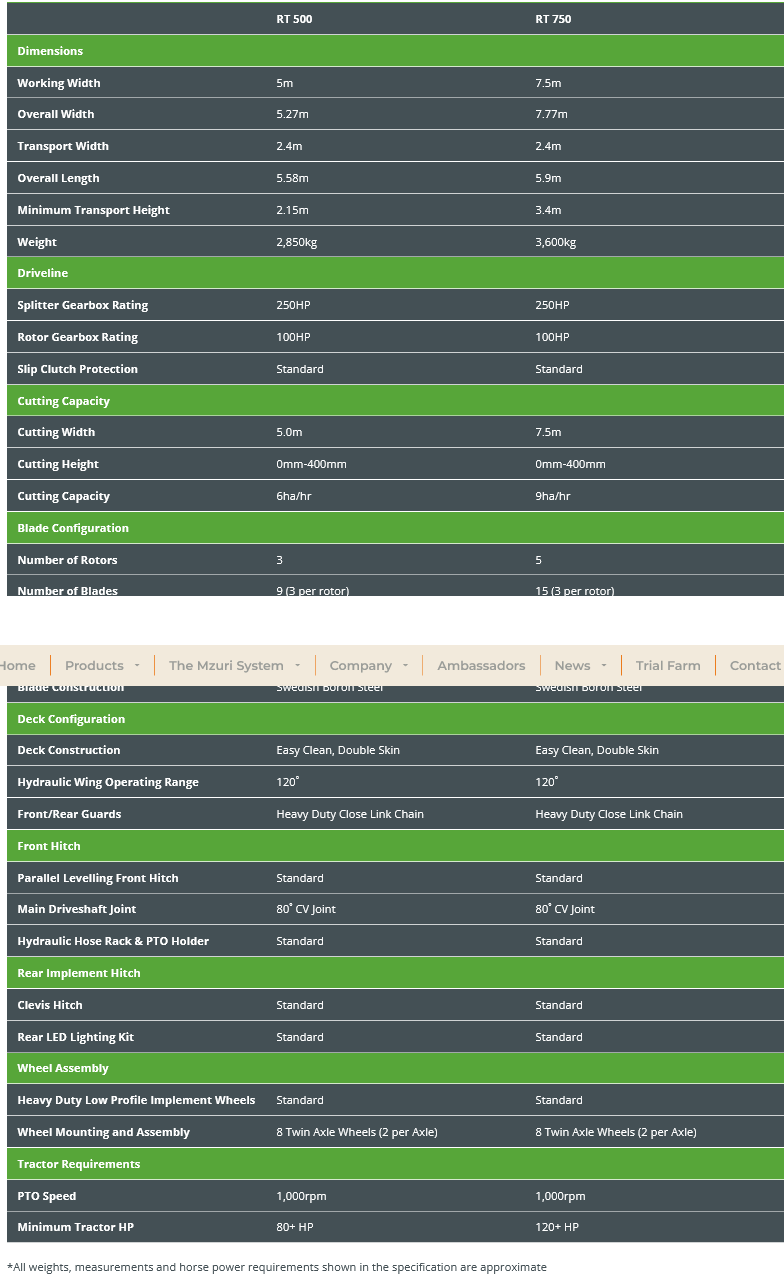The image size is (784, 1287).
Task: Expand The Mzuri System dropdown arrow
Action: click(x=297, y=666)
